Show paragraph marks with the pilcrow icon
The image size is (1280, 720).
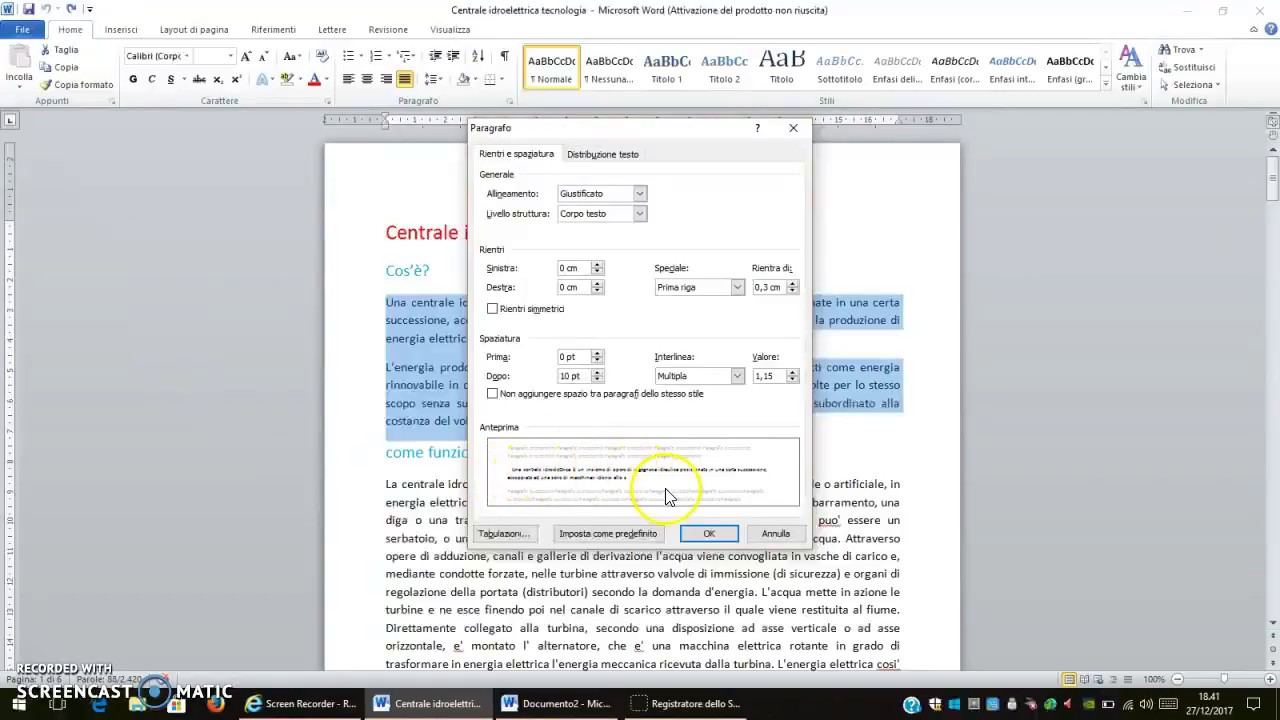coord(504,56)
